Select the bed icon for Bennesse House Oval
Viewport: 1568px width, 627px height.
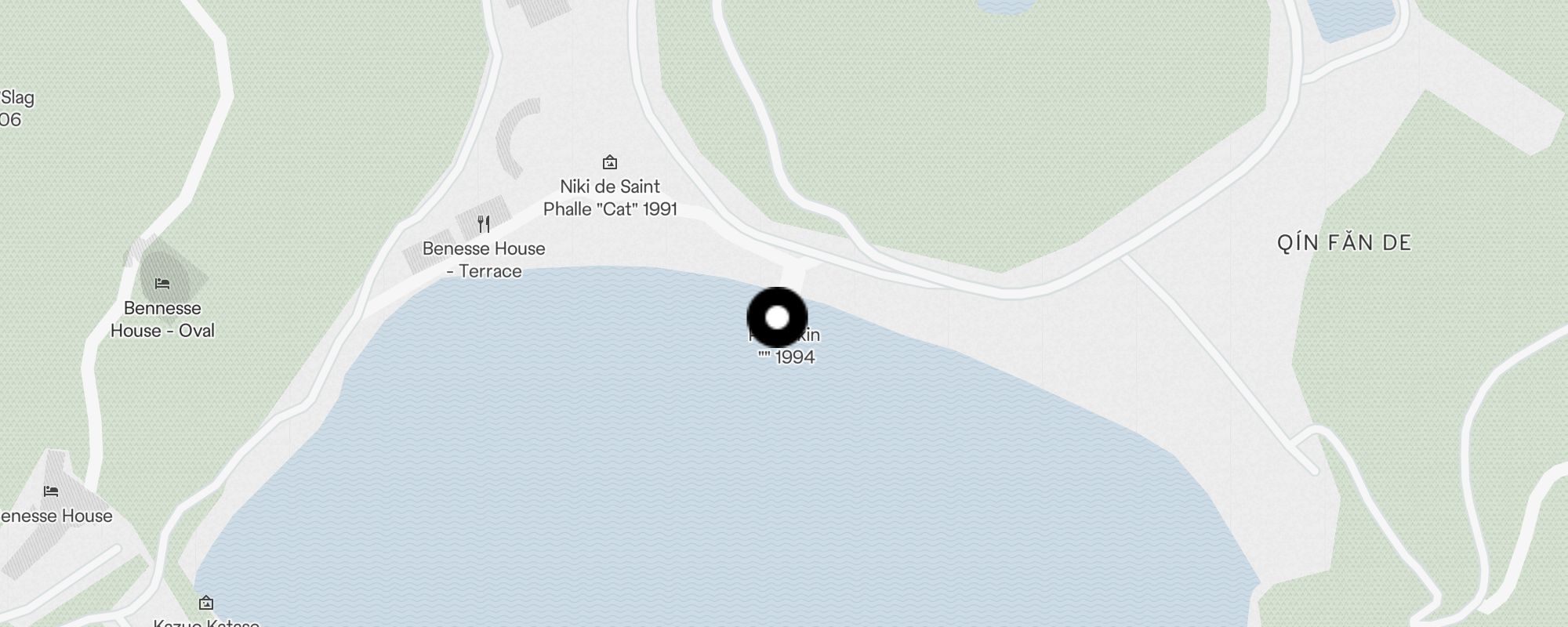162,283
